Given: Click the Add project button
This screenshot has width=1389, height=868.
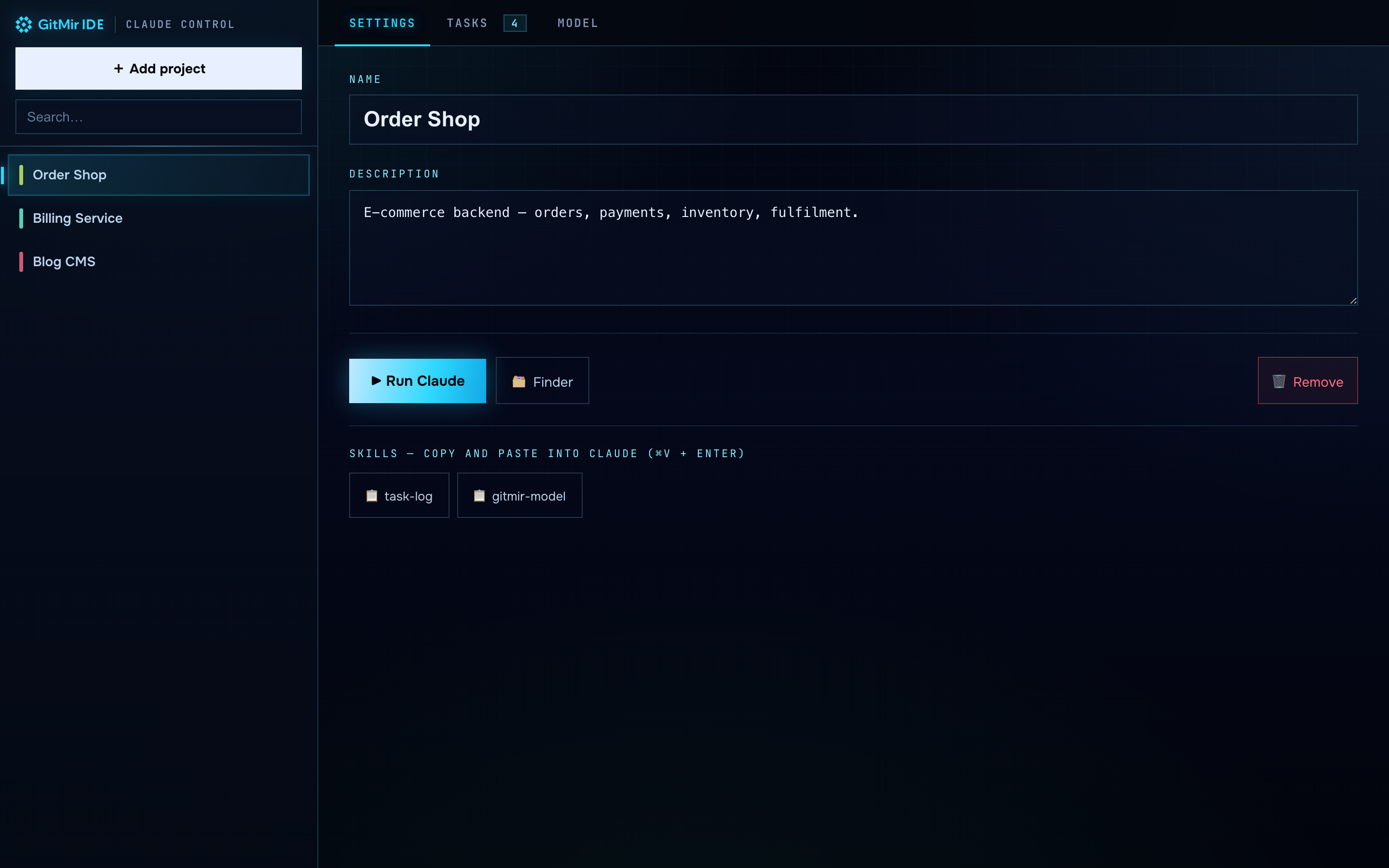Looking at the screenshot, I should (158, 68).
